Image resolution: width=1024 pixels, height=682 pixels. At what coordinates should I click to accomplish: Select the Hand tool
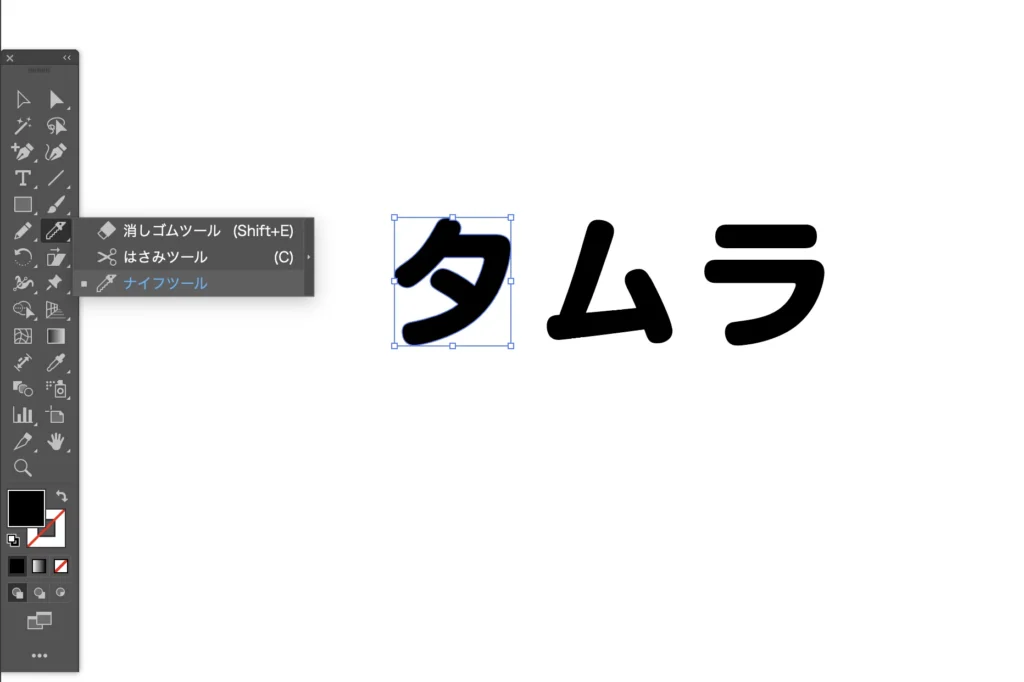pos(56,441)
